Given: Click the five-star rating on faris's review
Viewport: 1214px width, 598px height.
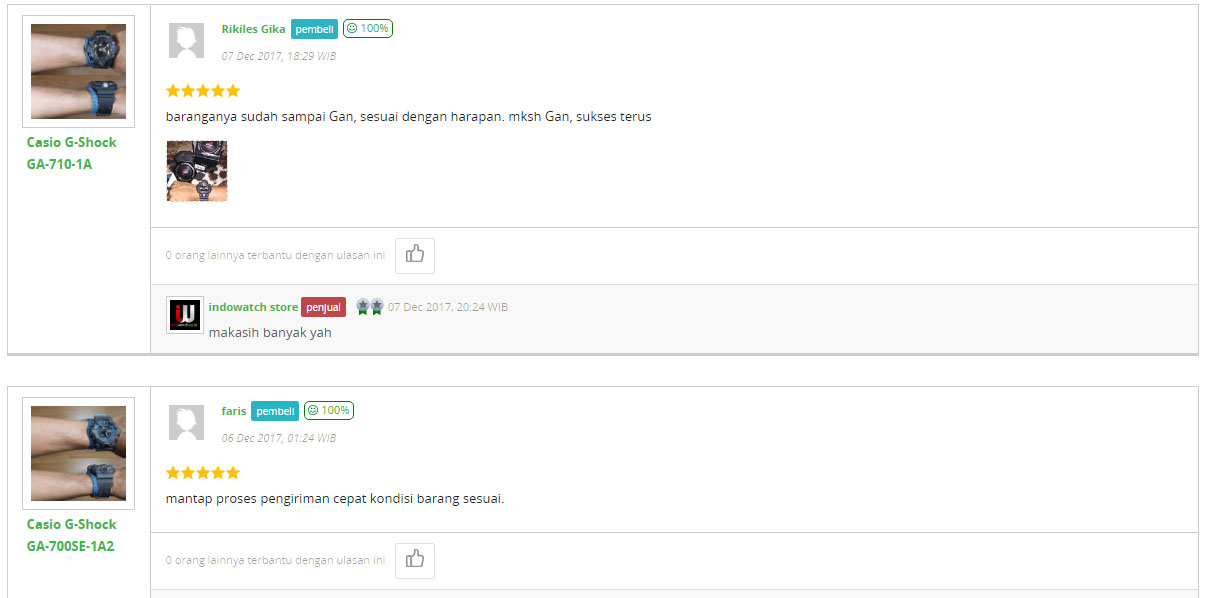Looking at the screenshot, I should coord(203,472).
